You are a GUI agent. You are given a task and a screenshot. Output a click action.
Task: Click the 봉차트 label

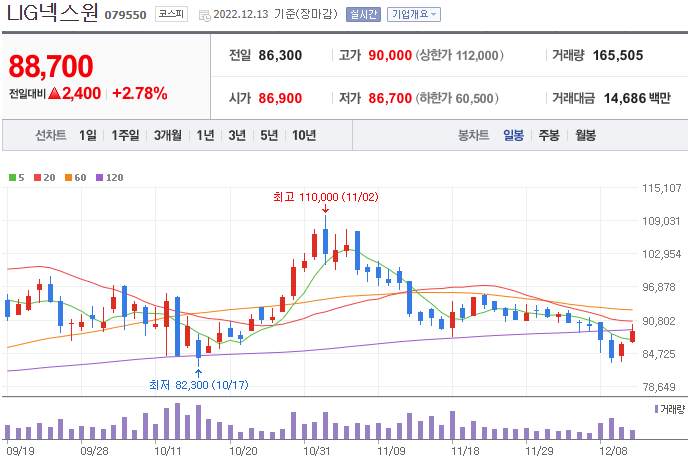473,136
